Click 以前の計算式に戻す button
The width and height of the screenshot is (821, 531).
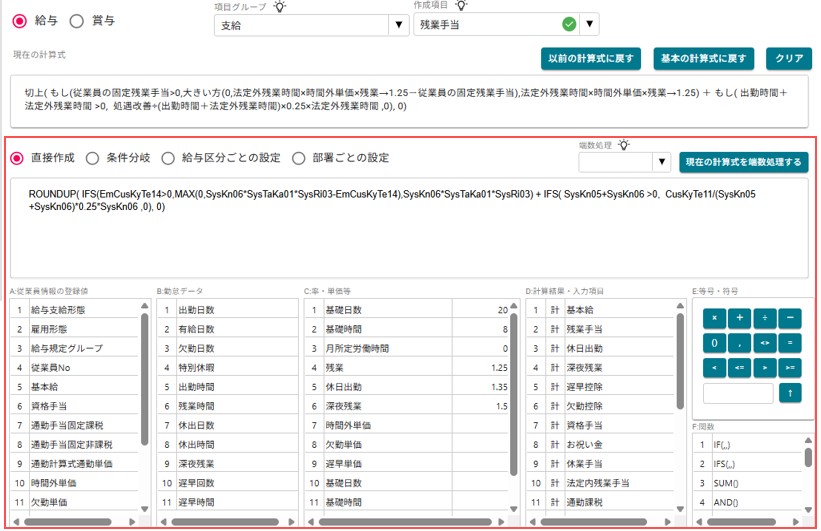point(591,59)
